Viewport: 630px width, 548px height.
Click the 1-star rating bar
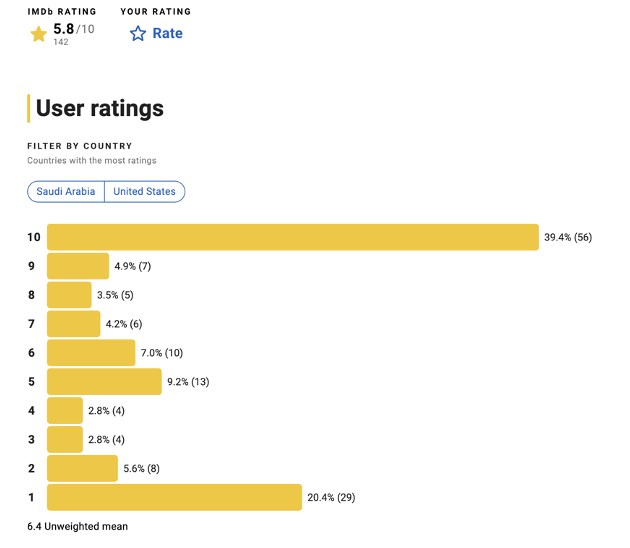pos(174,498)
